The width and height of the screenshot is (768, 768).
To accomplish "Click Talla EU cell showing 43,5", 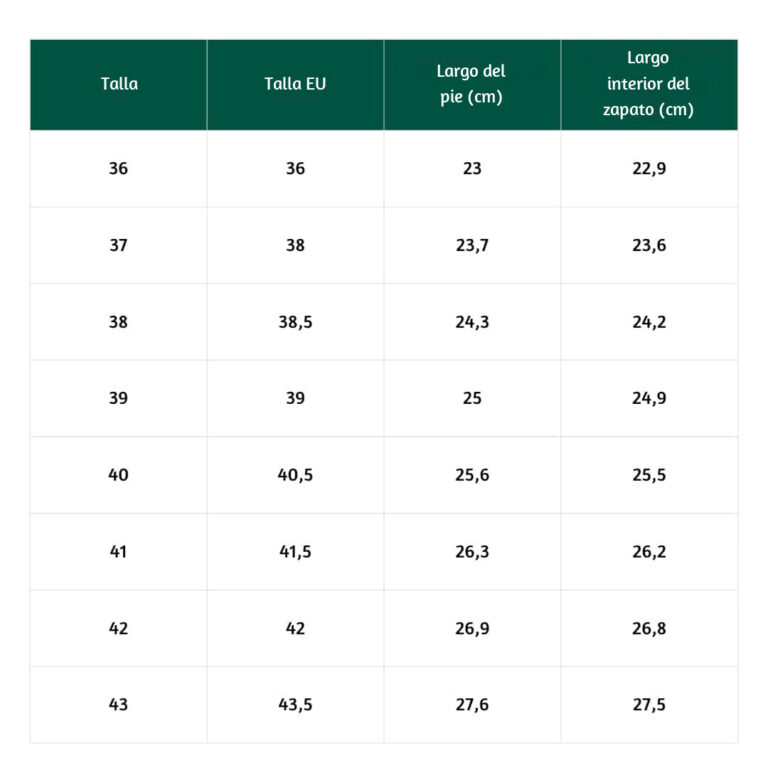I will tap(295, 705).
